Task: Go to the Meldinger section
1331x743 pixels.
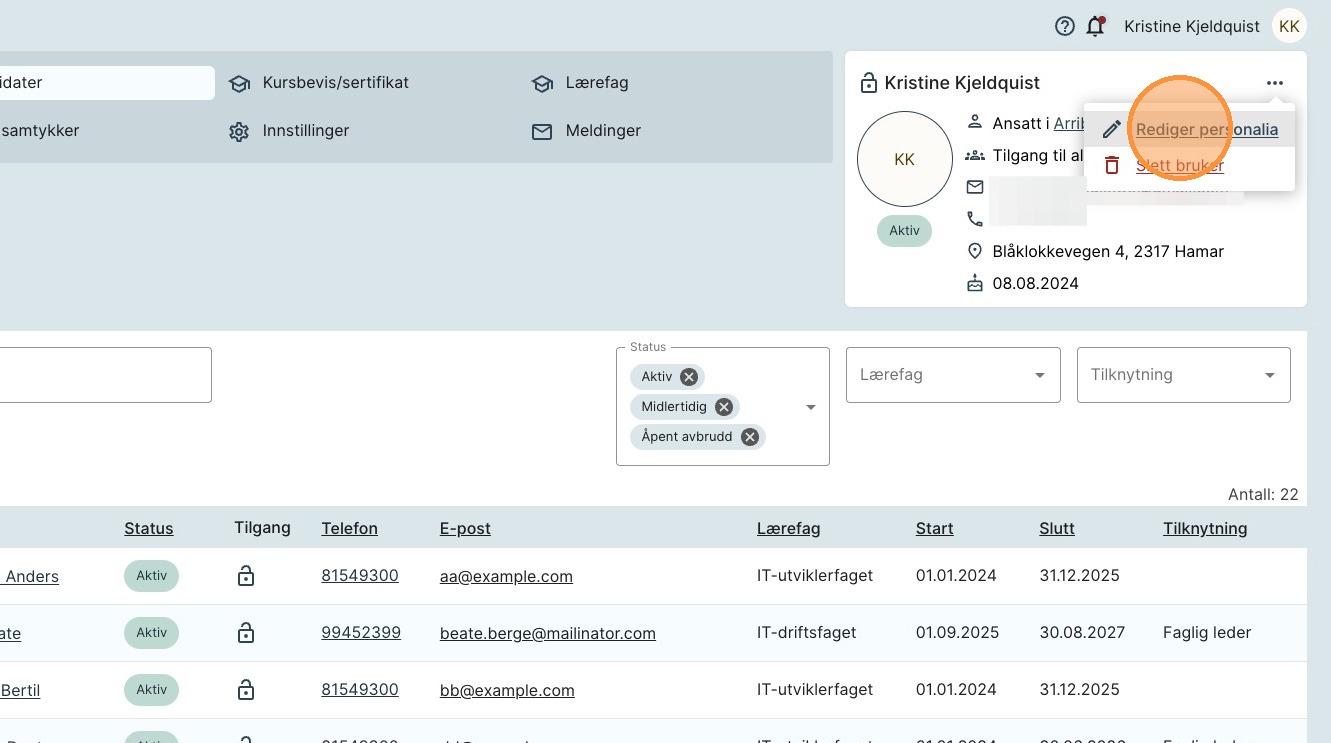Action: (602, 131)
